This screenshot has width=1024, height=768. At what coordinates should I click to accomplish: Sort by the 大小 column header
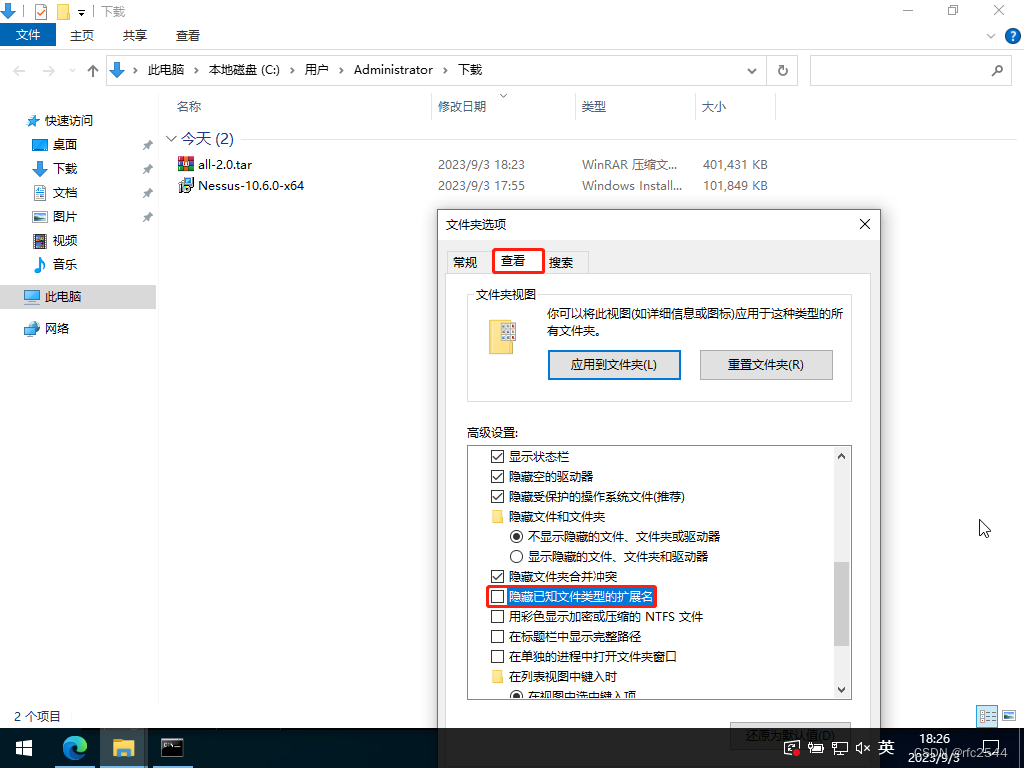pos(713,106)
